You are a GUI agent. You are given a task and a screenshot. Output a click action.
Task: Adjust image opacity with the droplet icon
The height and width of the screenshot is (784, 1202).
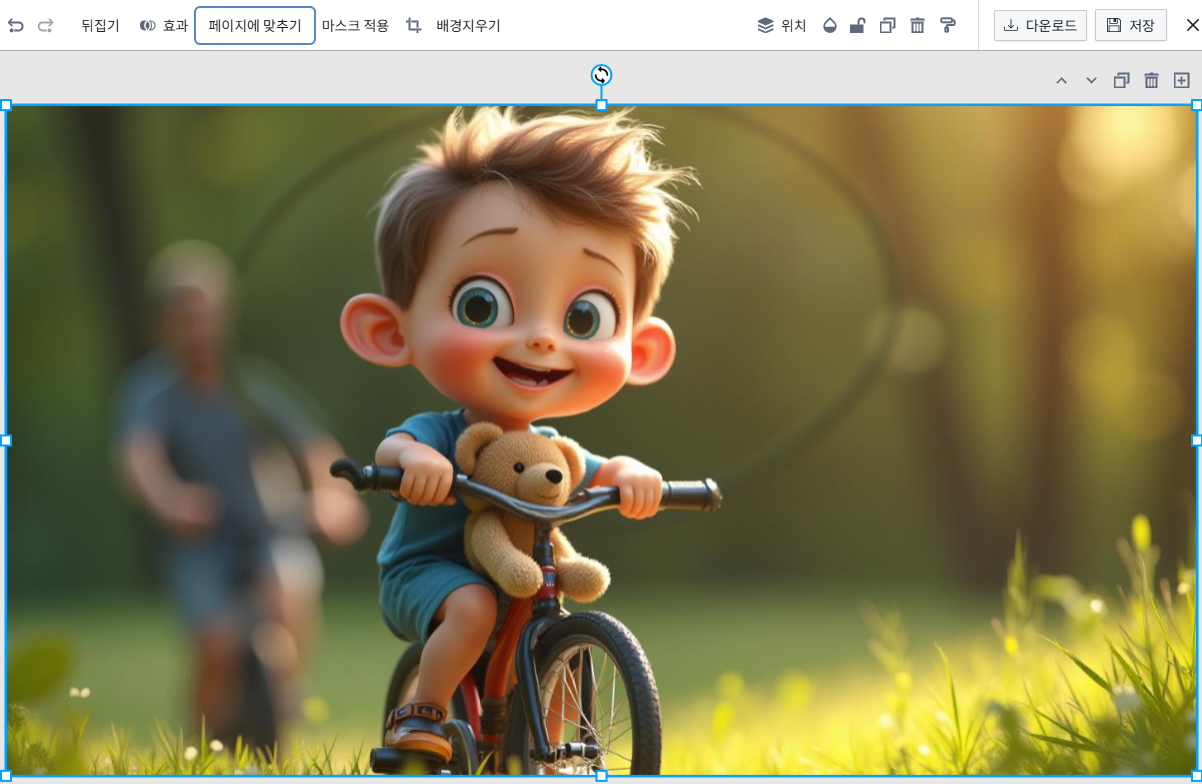tap(829, 25)
